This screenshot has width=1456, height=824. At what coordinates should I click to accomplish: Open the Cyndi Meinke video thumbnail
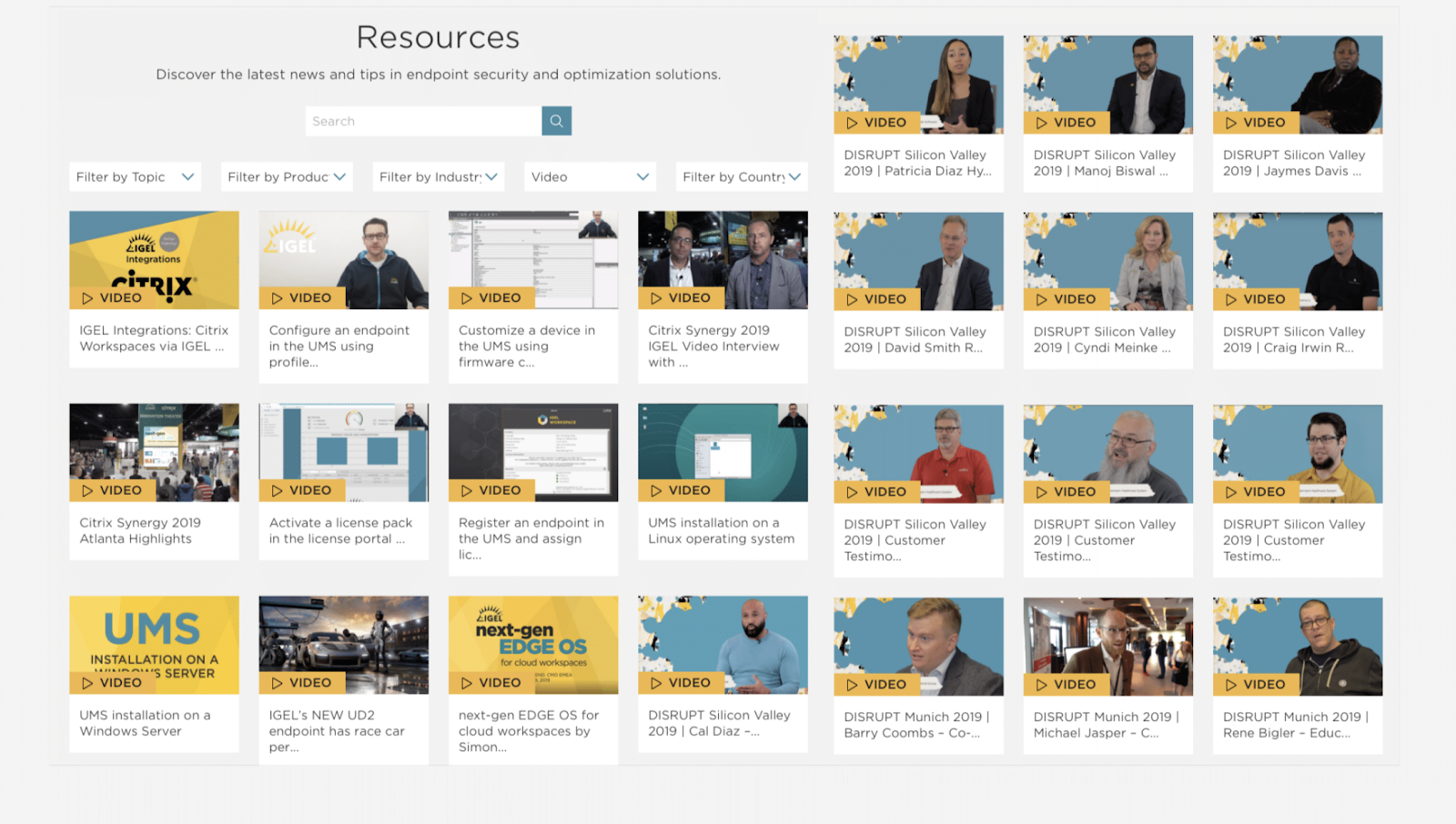pyautogui.click(x=1108, y=262)
